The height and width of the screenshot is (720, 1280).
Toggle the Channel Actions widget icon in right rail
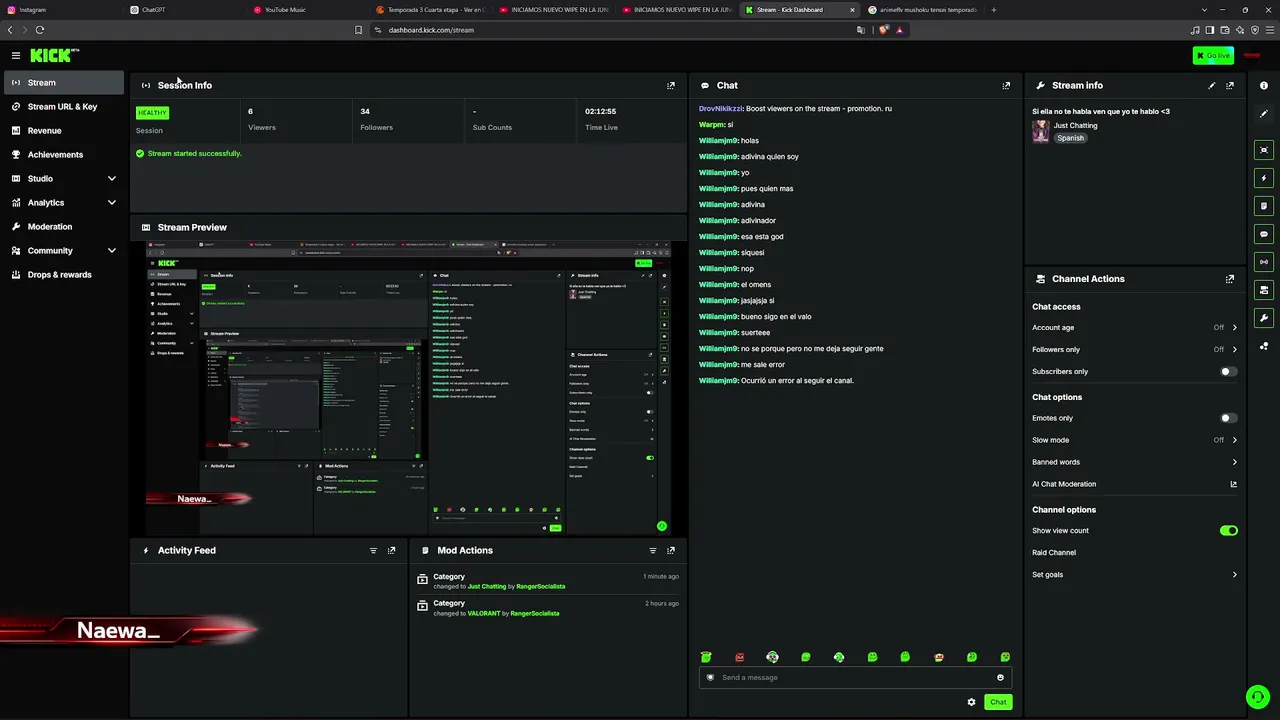tap(1264, 290)
